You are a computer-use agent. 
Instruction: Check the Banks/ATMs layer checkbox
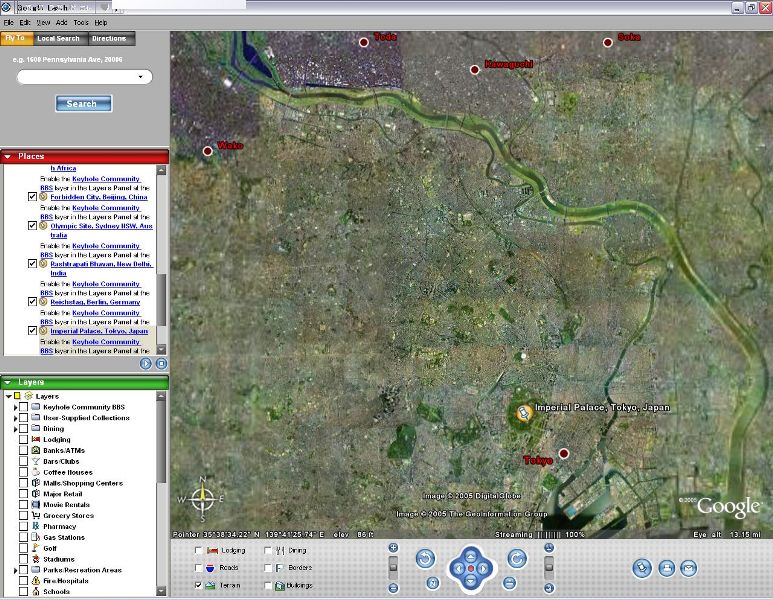click(x=23, y=450)
